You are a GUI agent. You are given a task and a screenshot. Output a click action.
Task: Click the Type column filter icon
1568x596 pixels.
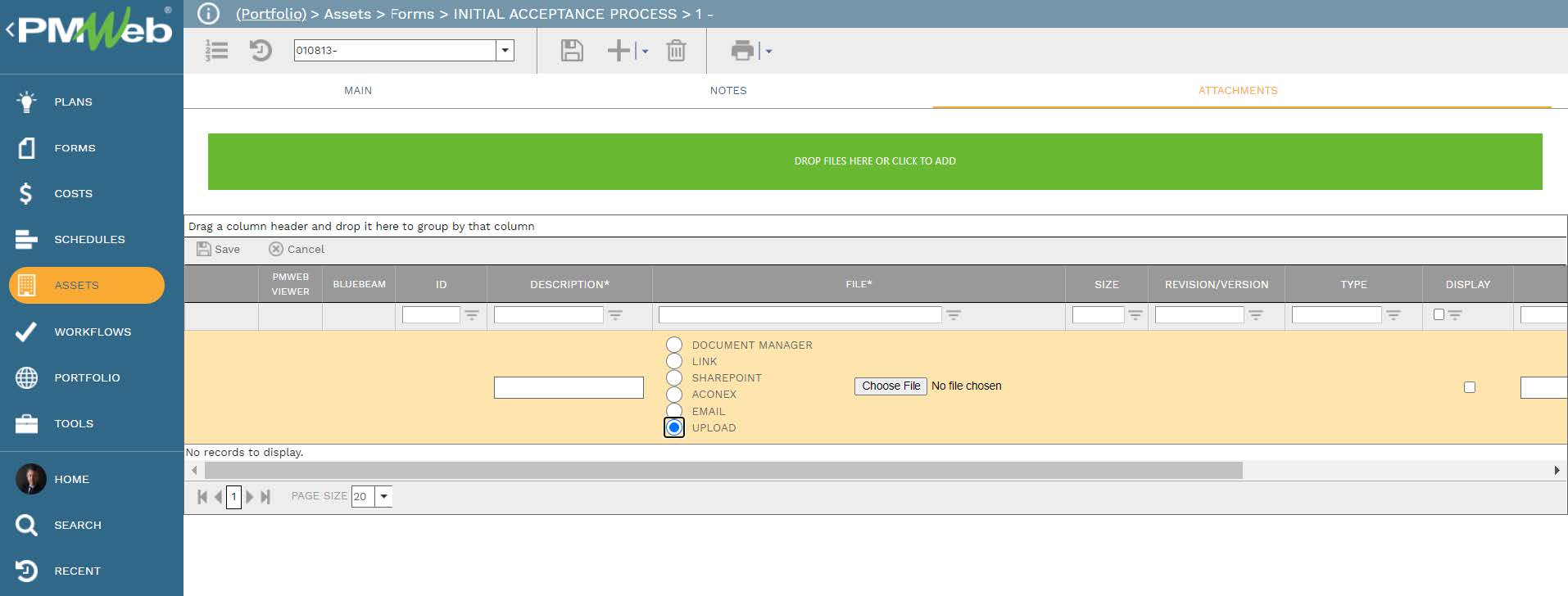[1394, 315]
